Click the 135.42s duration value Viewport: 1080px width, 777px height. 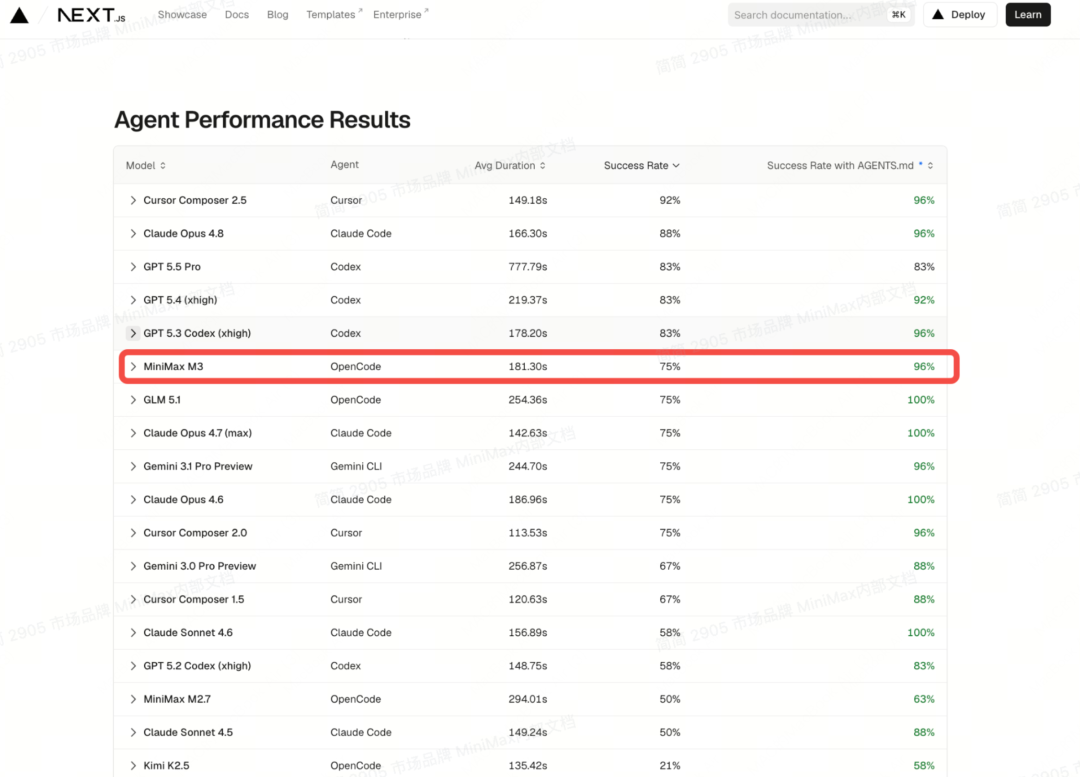(x=528, y=765)
